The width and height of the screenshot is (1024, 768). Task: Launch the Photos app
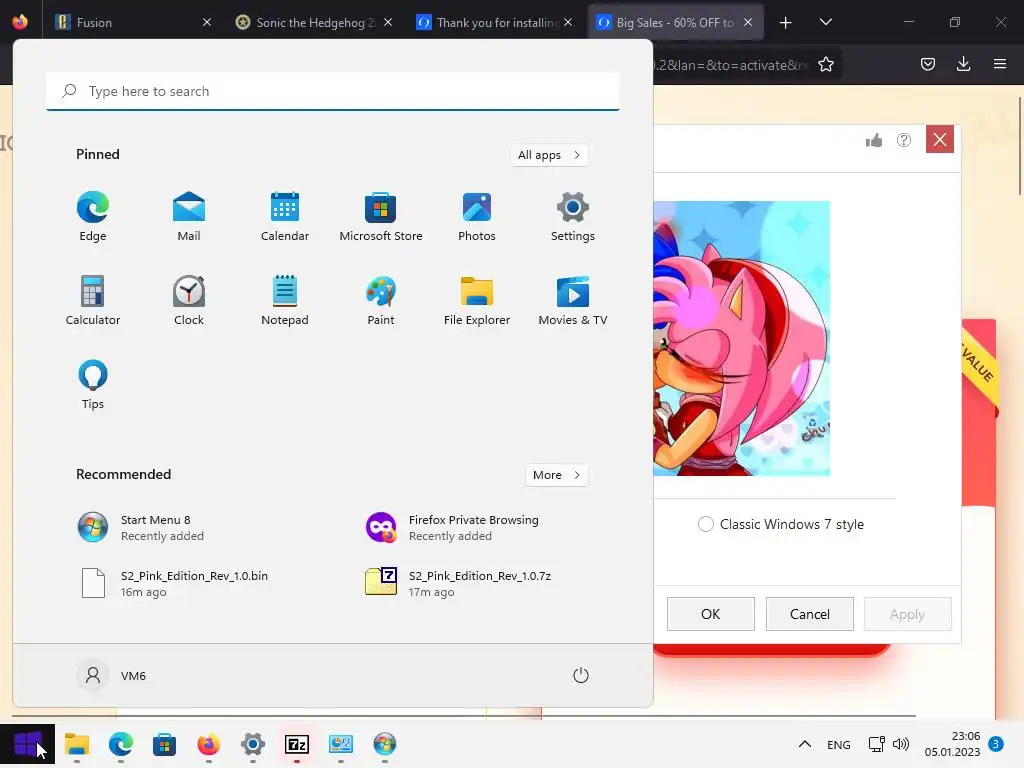pyautogui.click(x=477, y=217)
